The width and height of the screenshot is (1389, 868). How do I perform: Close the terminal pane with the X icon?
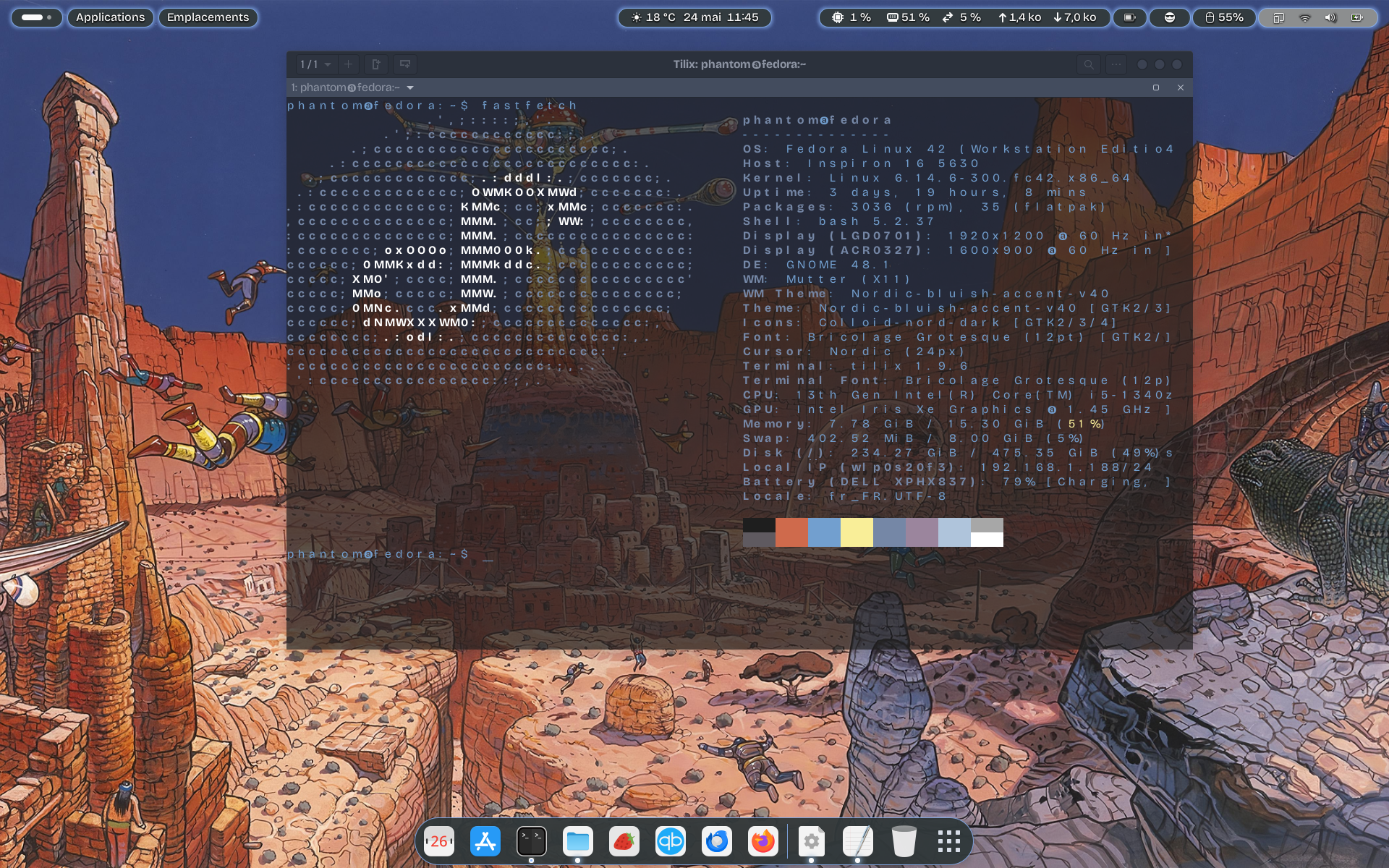coord(1181,88)
